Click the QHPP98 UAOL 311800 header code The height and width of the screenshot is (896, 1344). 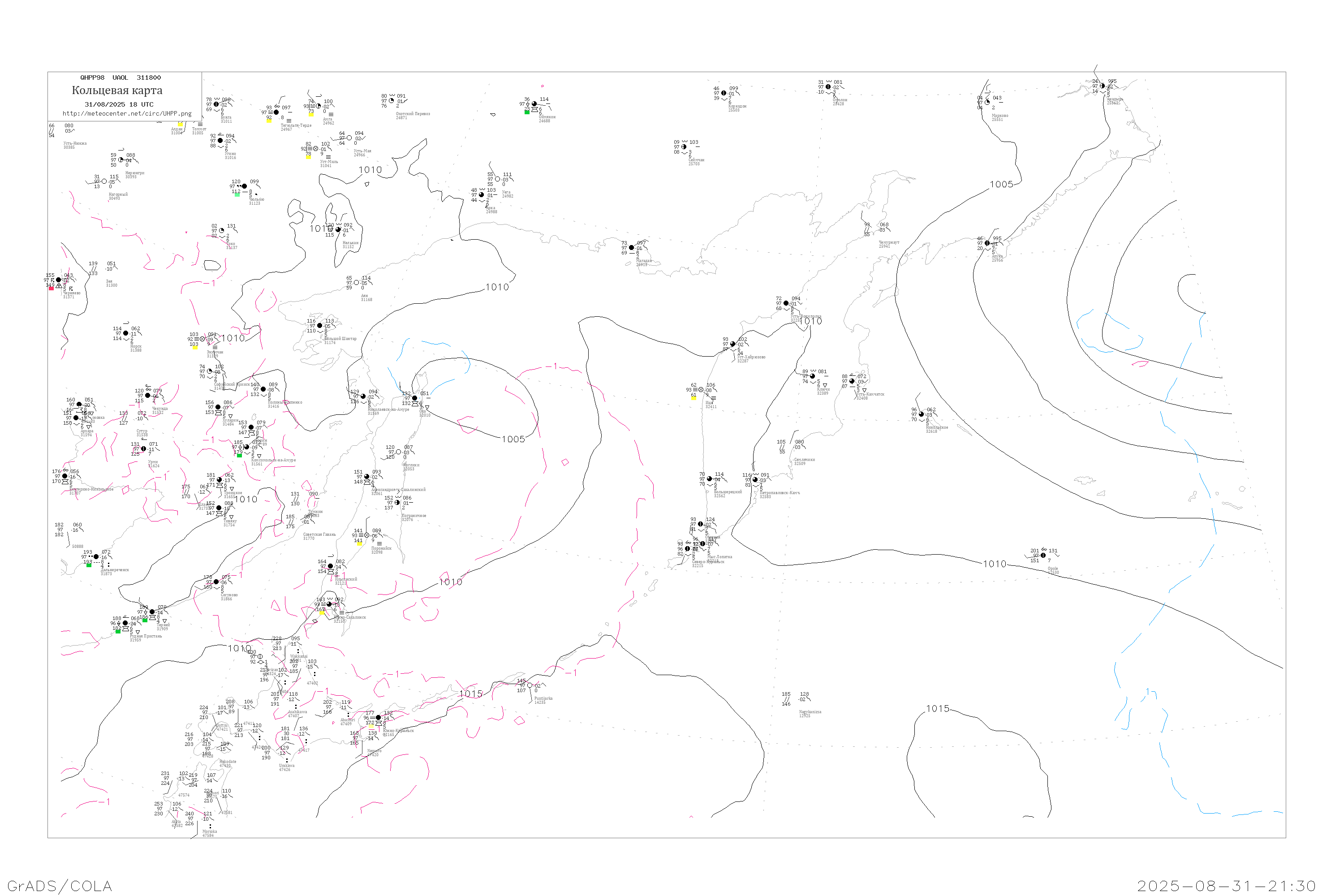point(121,78)
